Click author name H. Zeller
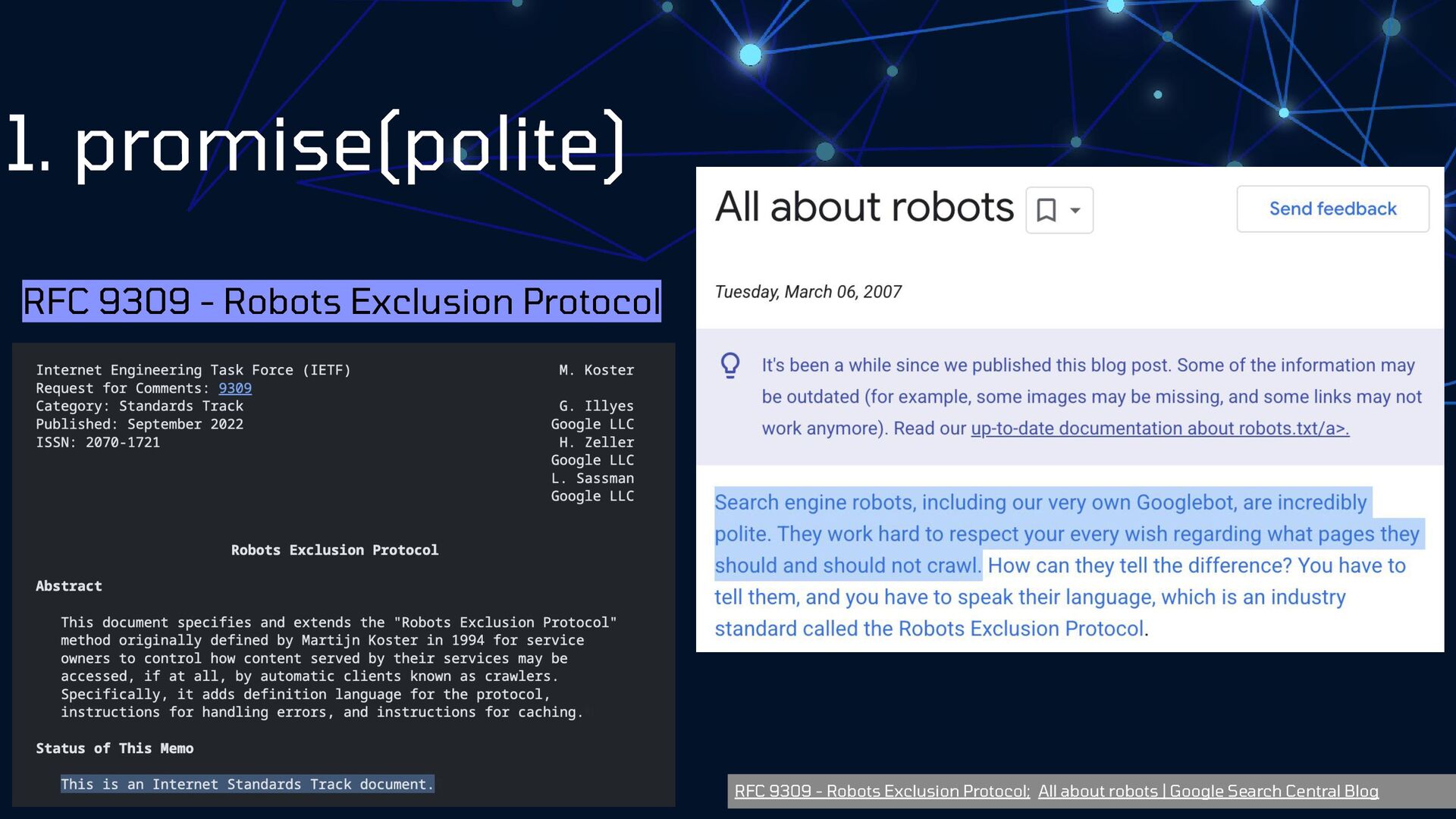 click(596, 442)
